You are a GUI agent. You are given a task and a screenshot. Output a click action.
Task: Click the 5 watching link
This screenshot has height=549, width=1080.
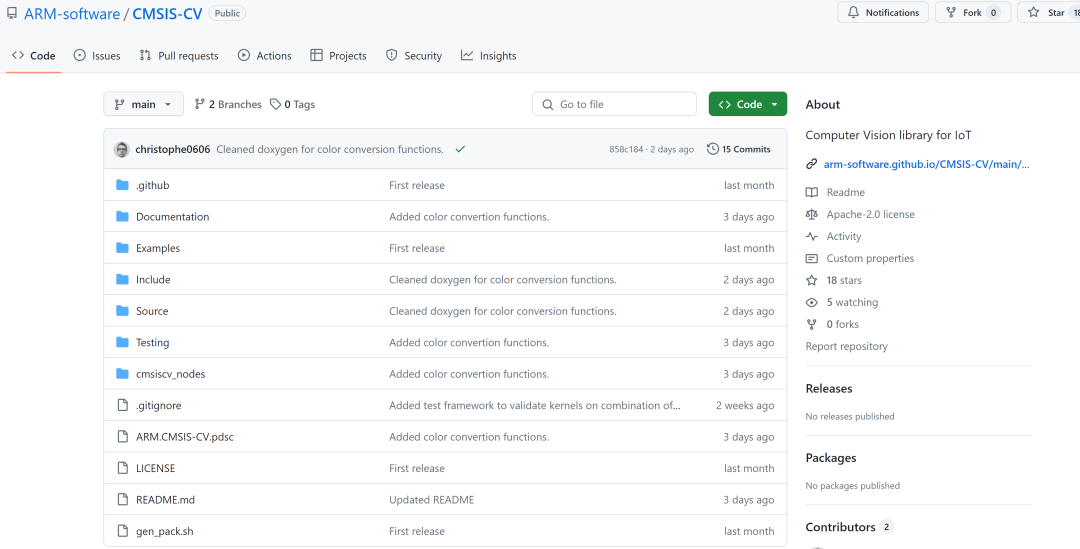click(x=852, y=302)
